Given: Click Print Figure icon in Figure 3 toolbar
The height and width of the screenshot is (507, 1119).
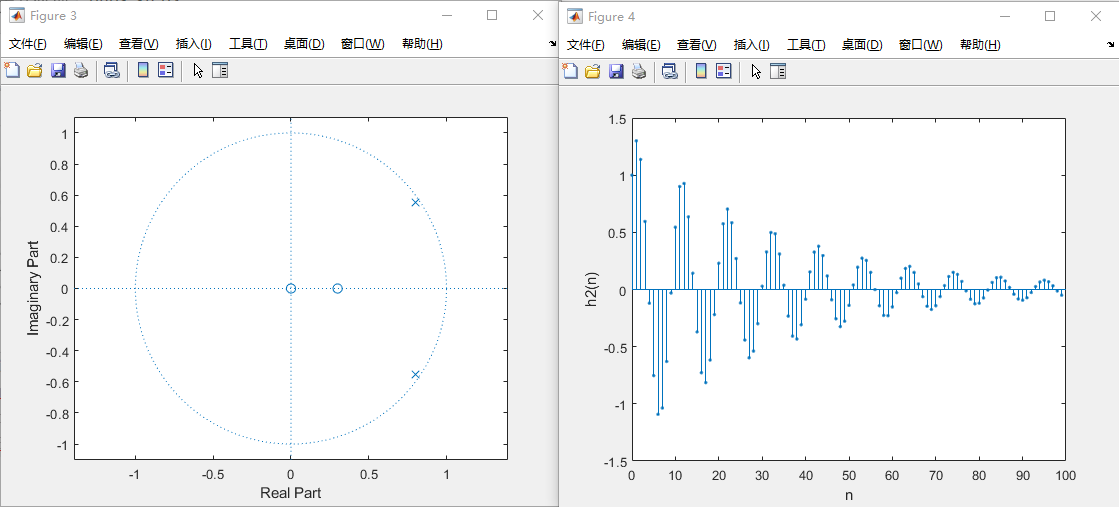Looking at the screenshot, I should point(81,70).
